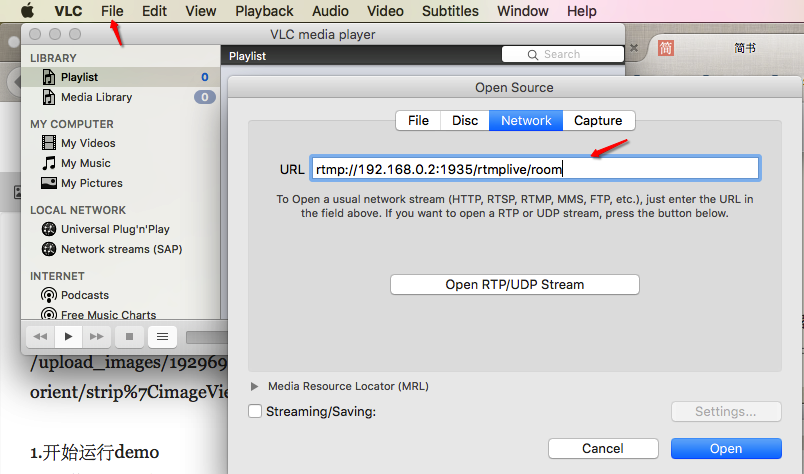Select My Videos in the sidebar
This screenshot has height=474, width=804.
[x=88, y=143]
